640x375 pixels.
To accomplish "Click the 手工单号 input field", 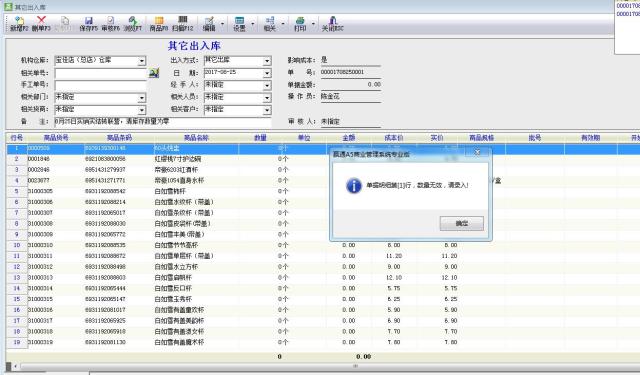I will tap(100, 86).
